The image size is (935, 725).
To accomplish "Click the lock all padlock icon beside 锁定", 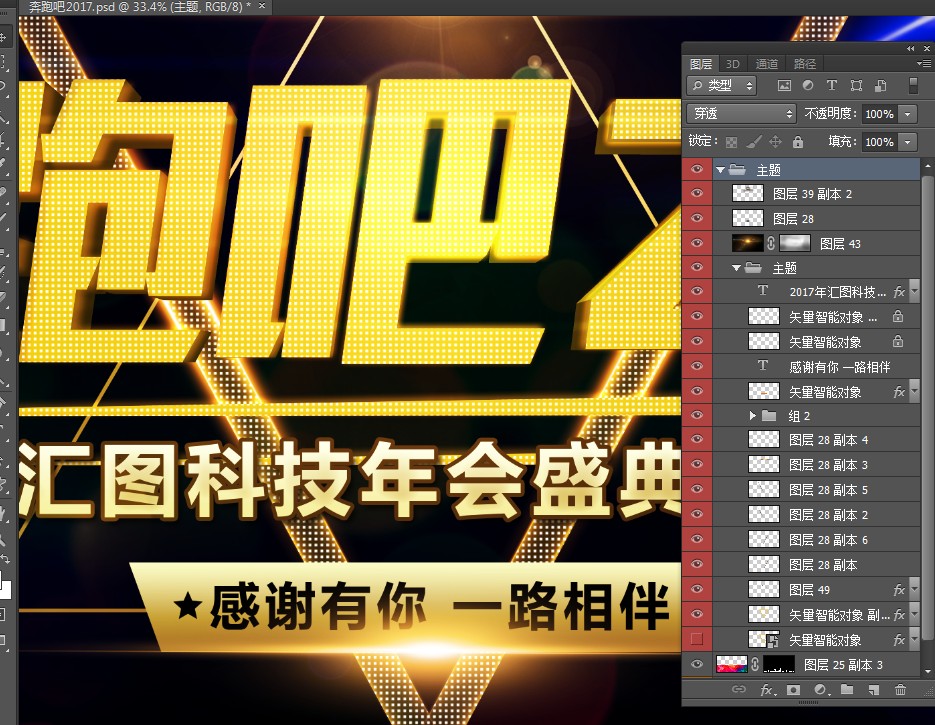I will coord(798,142).
